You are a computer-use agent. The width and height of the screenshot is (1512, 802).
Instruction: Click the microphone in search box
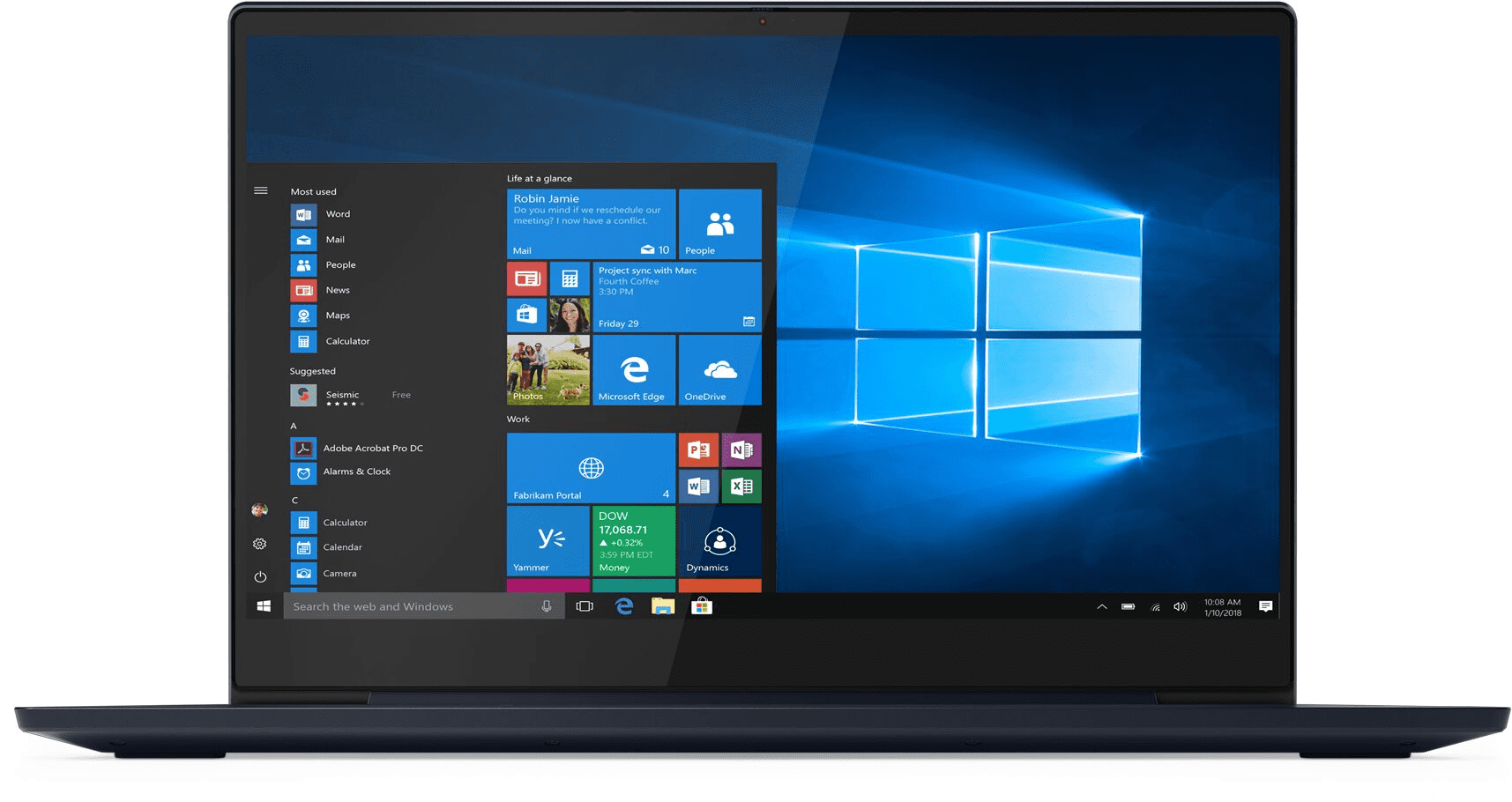(x=547, y=606)
